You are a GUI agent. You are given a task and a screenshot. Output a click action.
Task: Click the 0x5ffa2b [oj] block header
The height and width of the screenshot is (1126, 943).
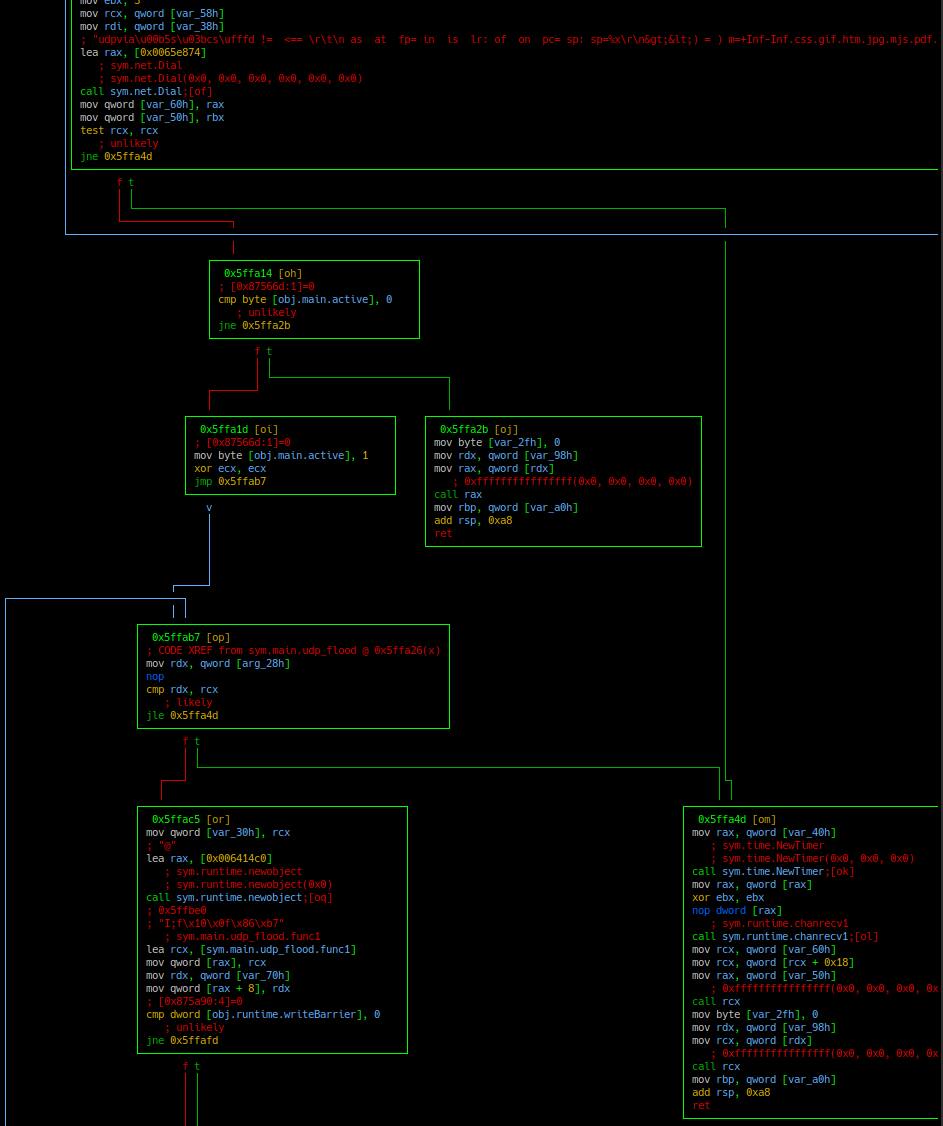[479, 429]
